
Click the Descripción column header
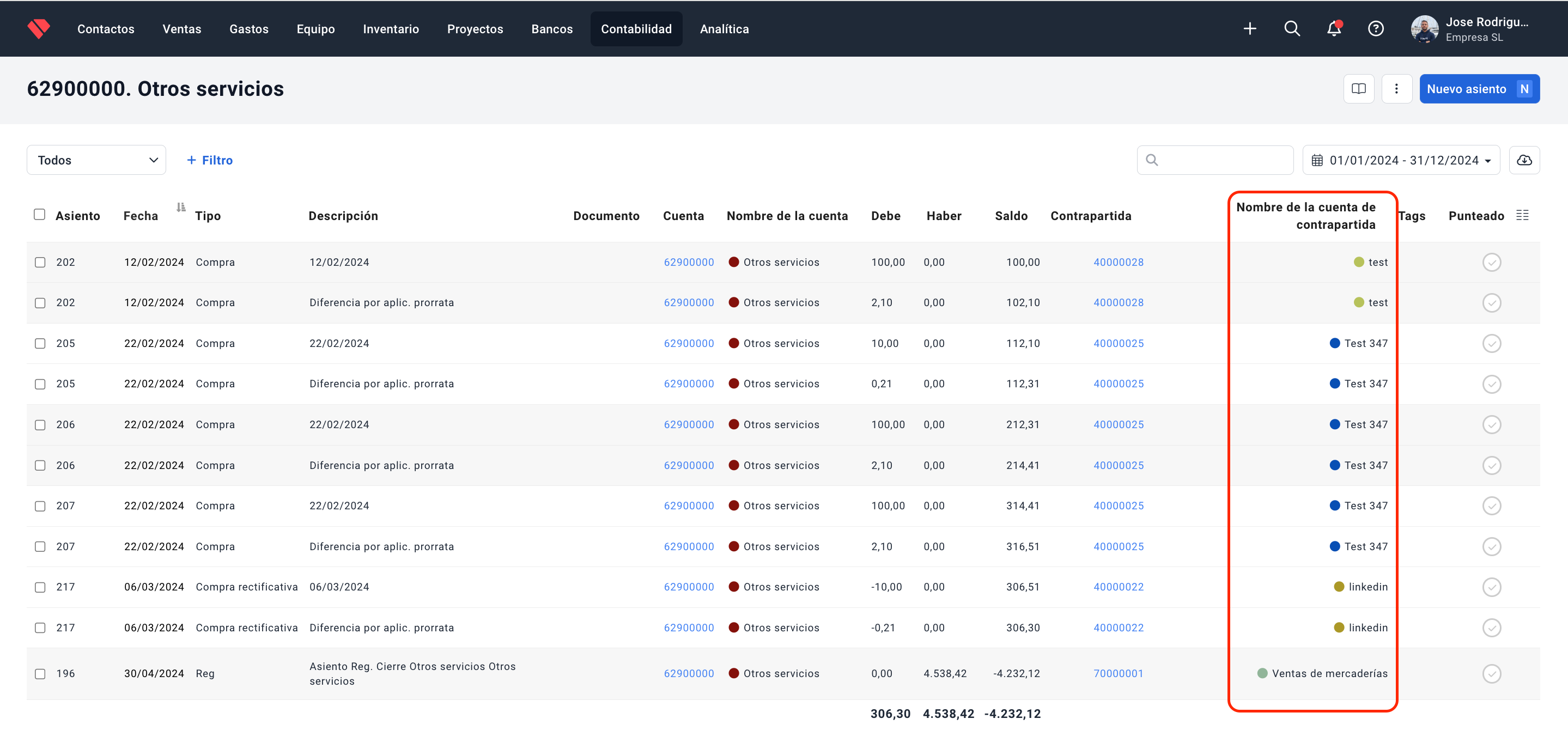pos(343,216)
